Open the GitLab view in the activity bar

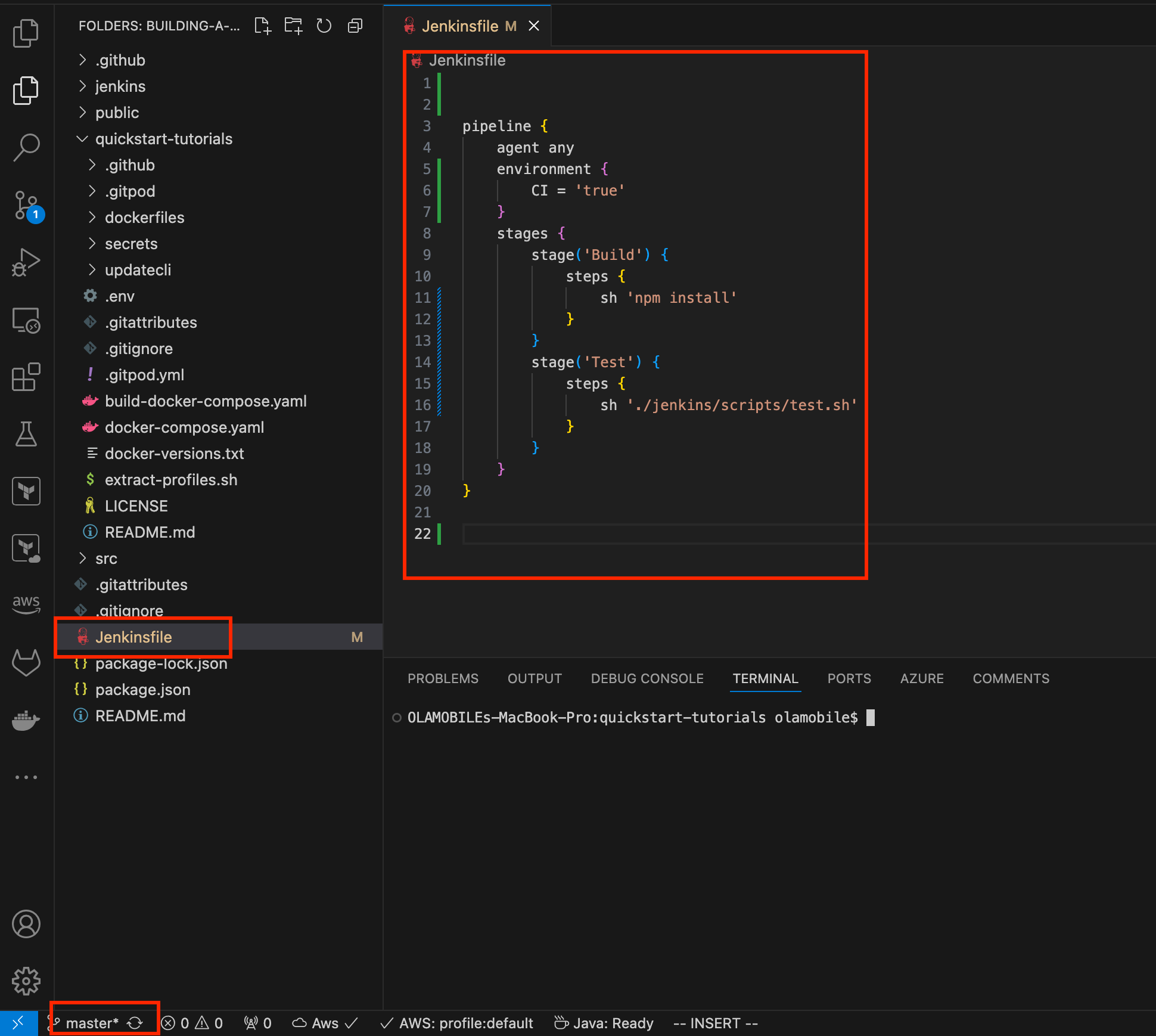[x=26, y=662]
